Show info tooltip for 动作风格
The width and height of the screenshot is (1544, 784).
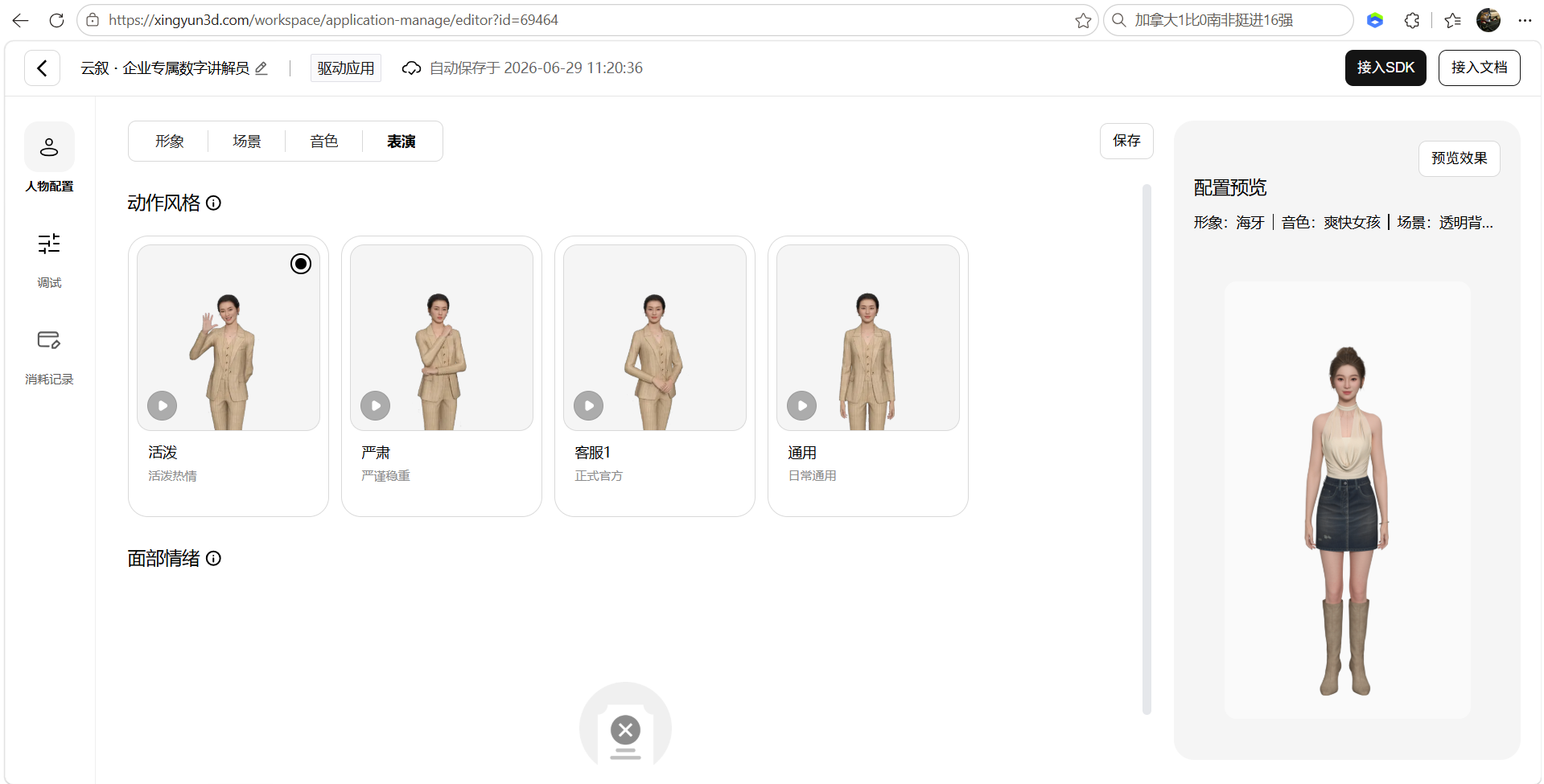(x=213, y=203)
